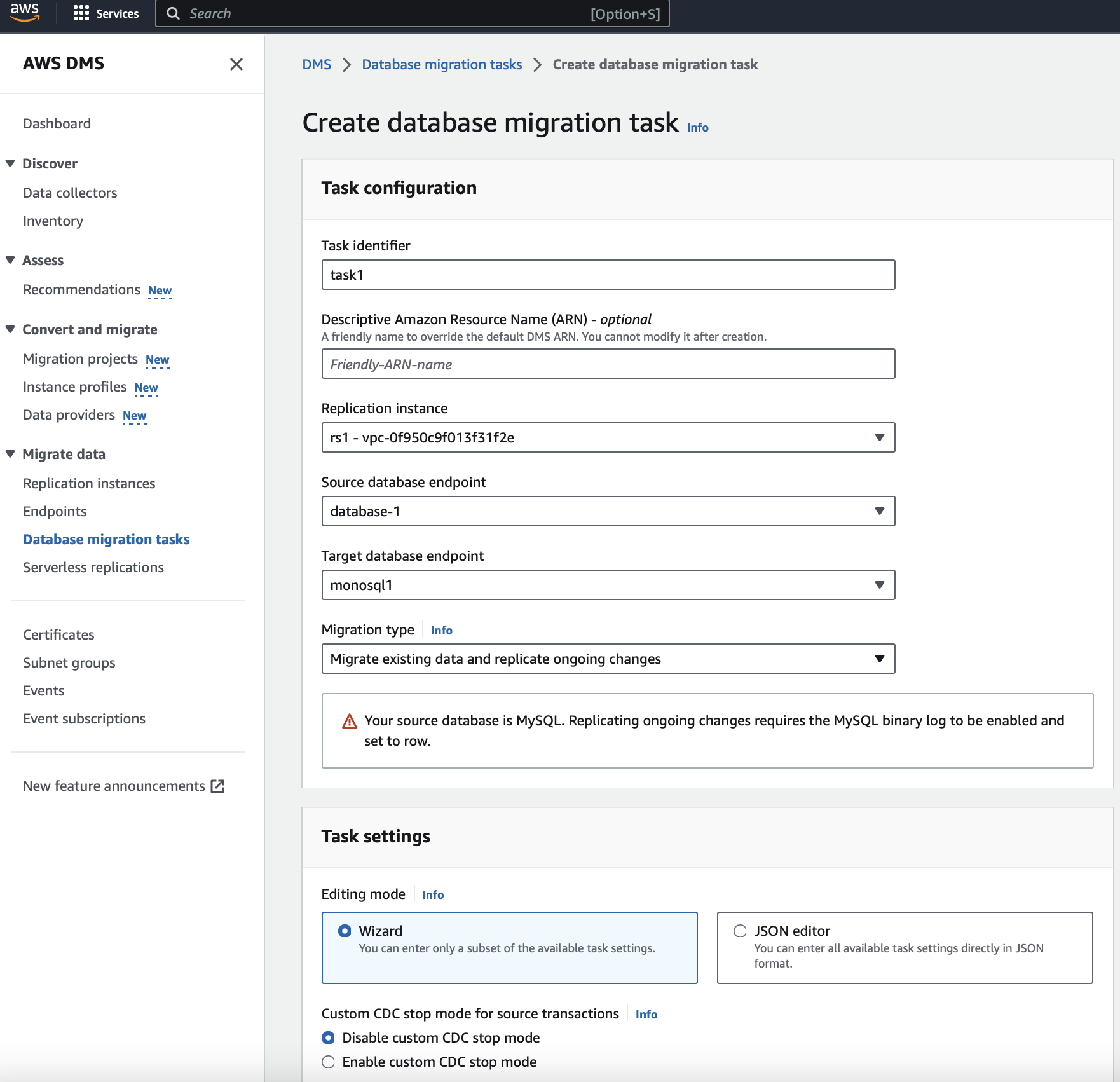The height and width of the screenshot is (1082, 1120).
Task: Collapse the Convert and migrate section
Action: click(10, 329)
